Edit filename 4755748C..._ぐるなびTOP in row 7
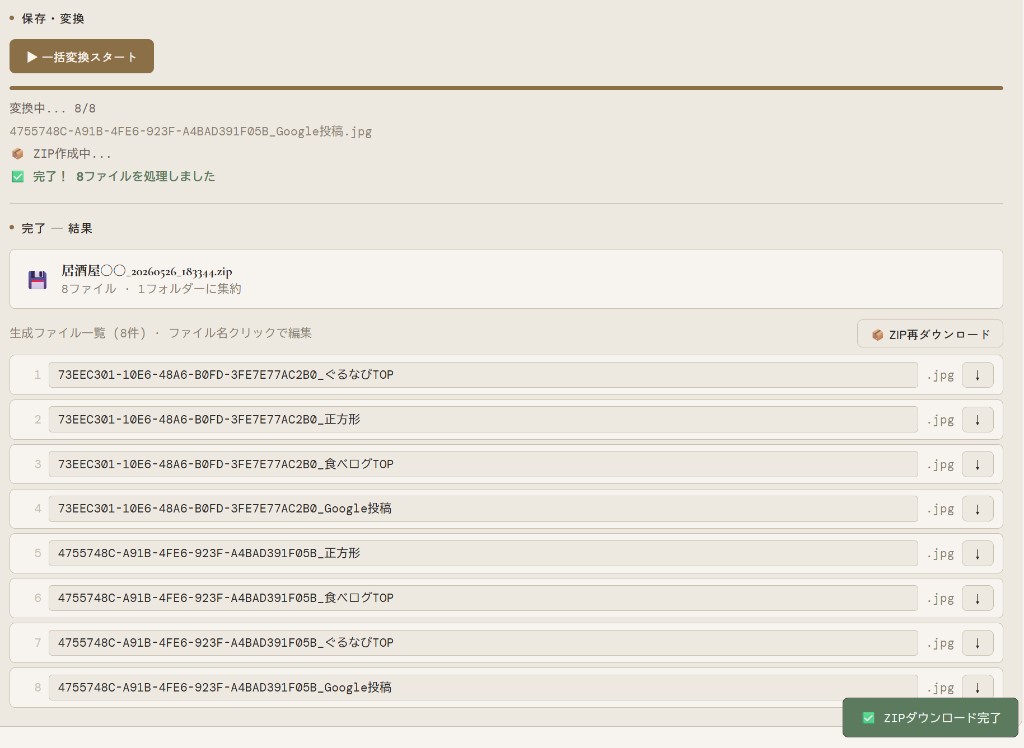Viewport: 1024px width, 748px height. [483, 642]
